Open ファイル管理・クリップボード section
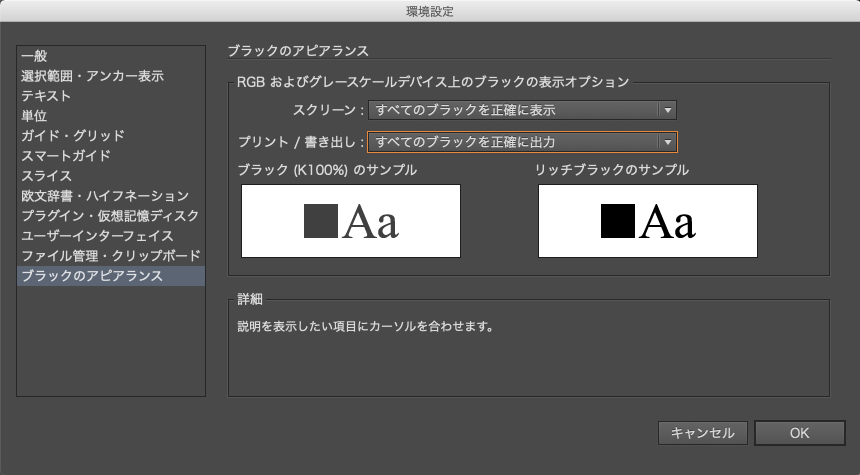 pyautogui.click(x=111, y=256)
